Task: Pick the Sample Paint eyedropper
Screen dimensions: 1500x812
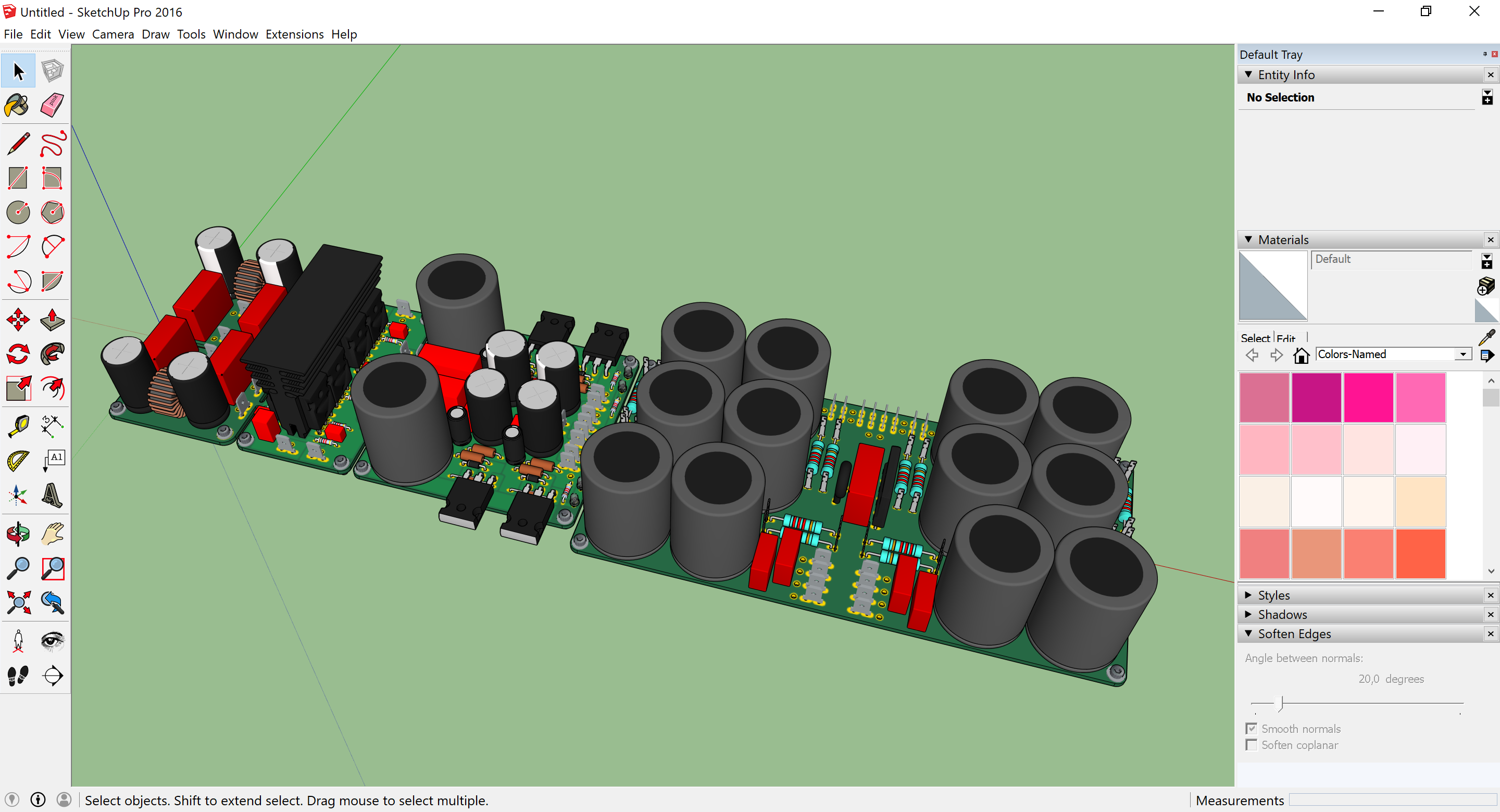Action: [x=1486, y=337]
